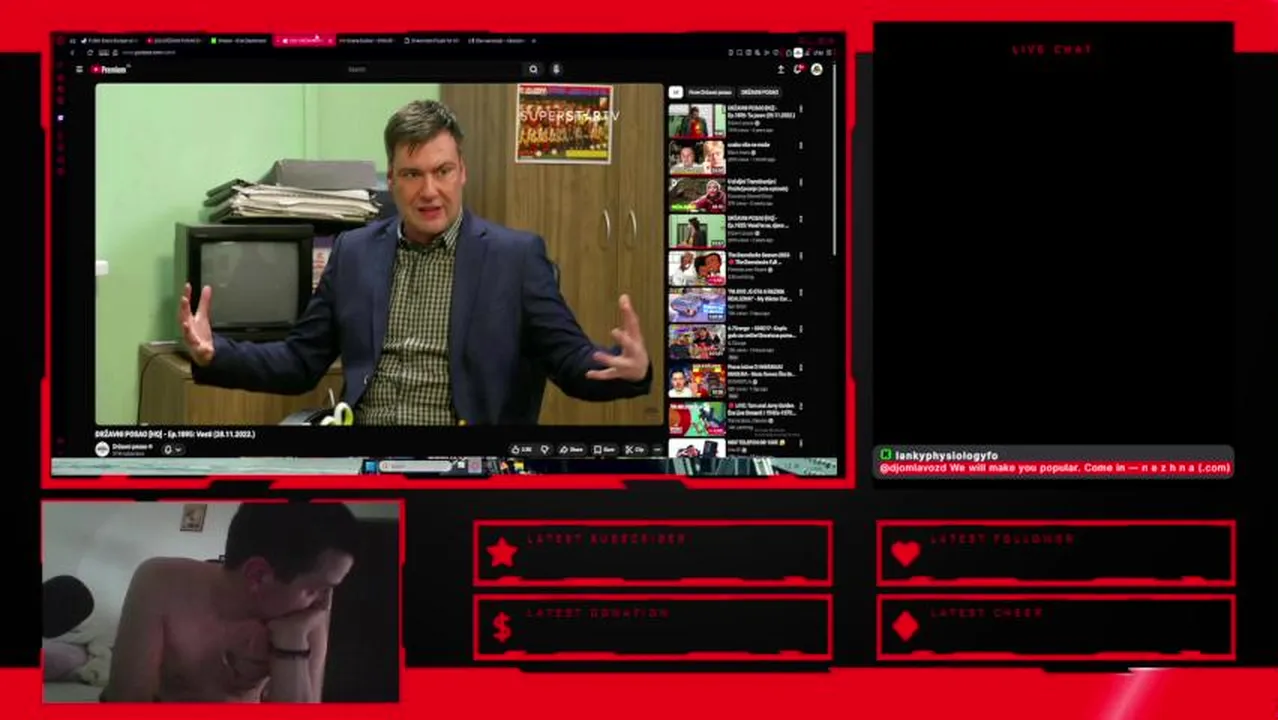The width and height of the screenshot is (1278, 720).
Task: Open options menu for third recommended video
Action: coord(800,183)
